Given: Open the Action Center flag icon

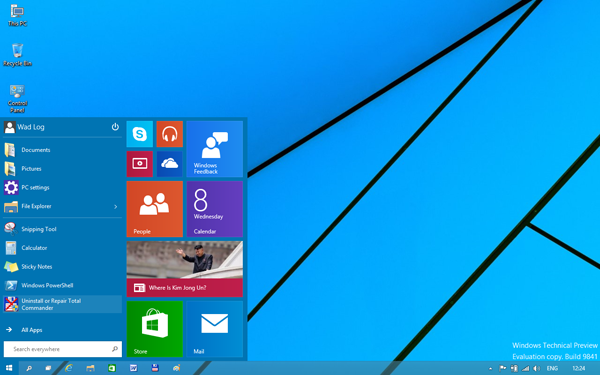Looking at the screenshot, I should 503,368.
